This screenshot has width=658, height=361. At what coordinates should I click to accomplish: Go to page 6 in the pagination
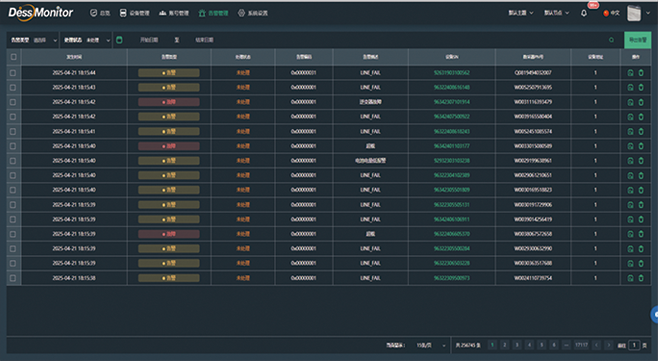pos(554,345)
